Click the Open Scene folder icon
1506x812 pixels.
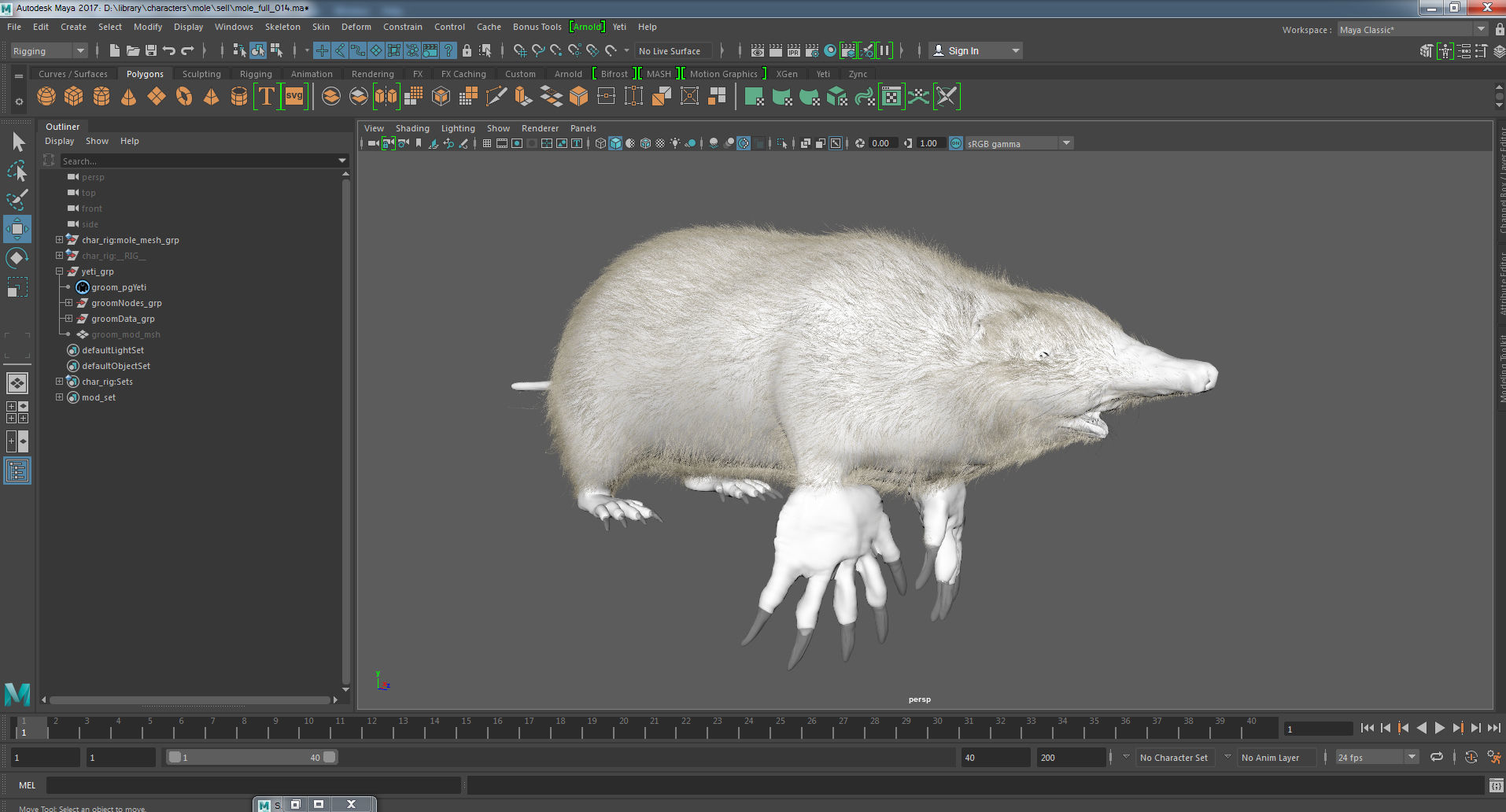click(x=133, y=50)
